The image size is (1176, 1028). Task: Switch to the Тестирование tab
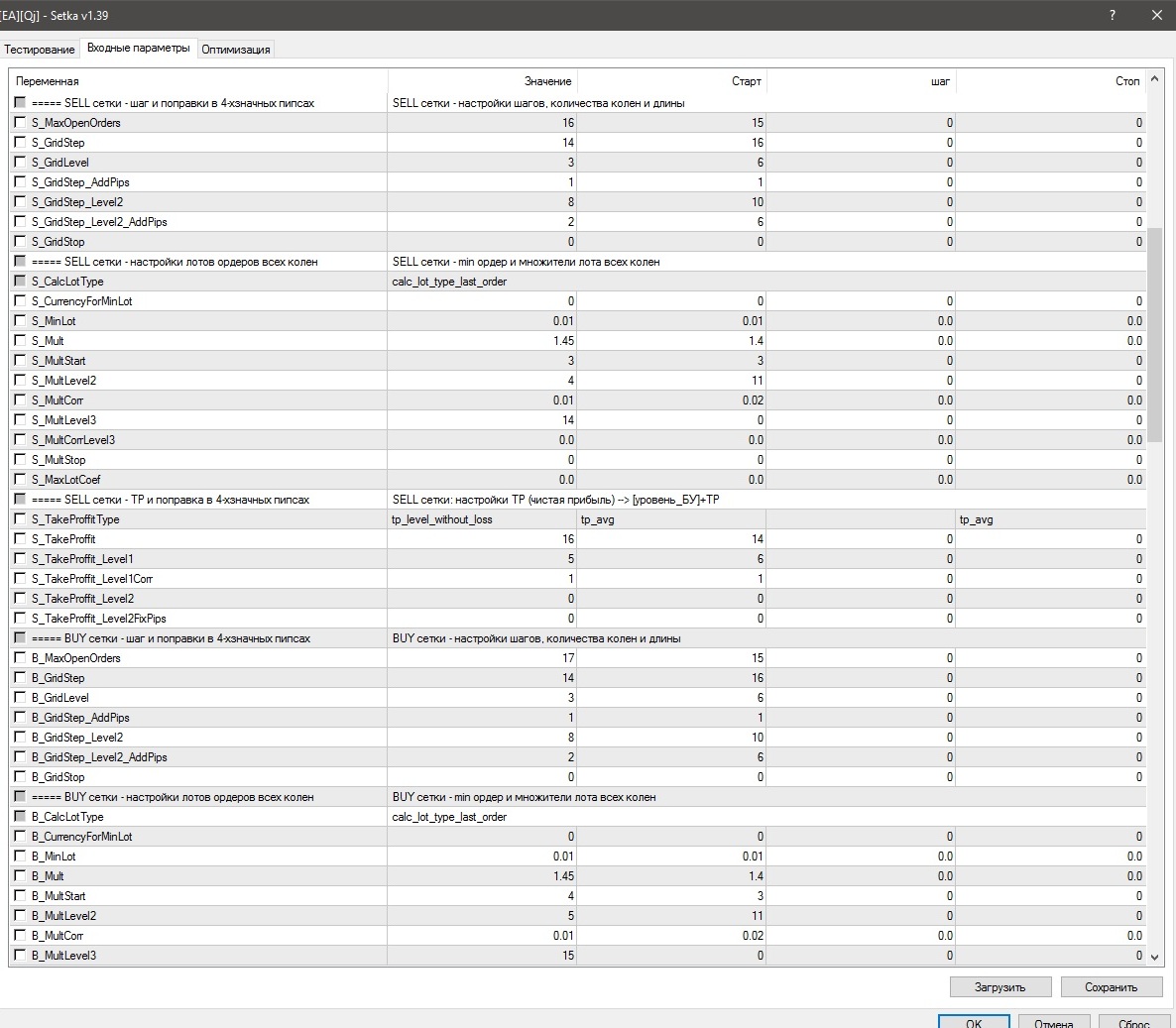point(40,50)
